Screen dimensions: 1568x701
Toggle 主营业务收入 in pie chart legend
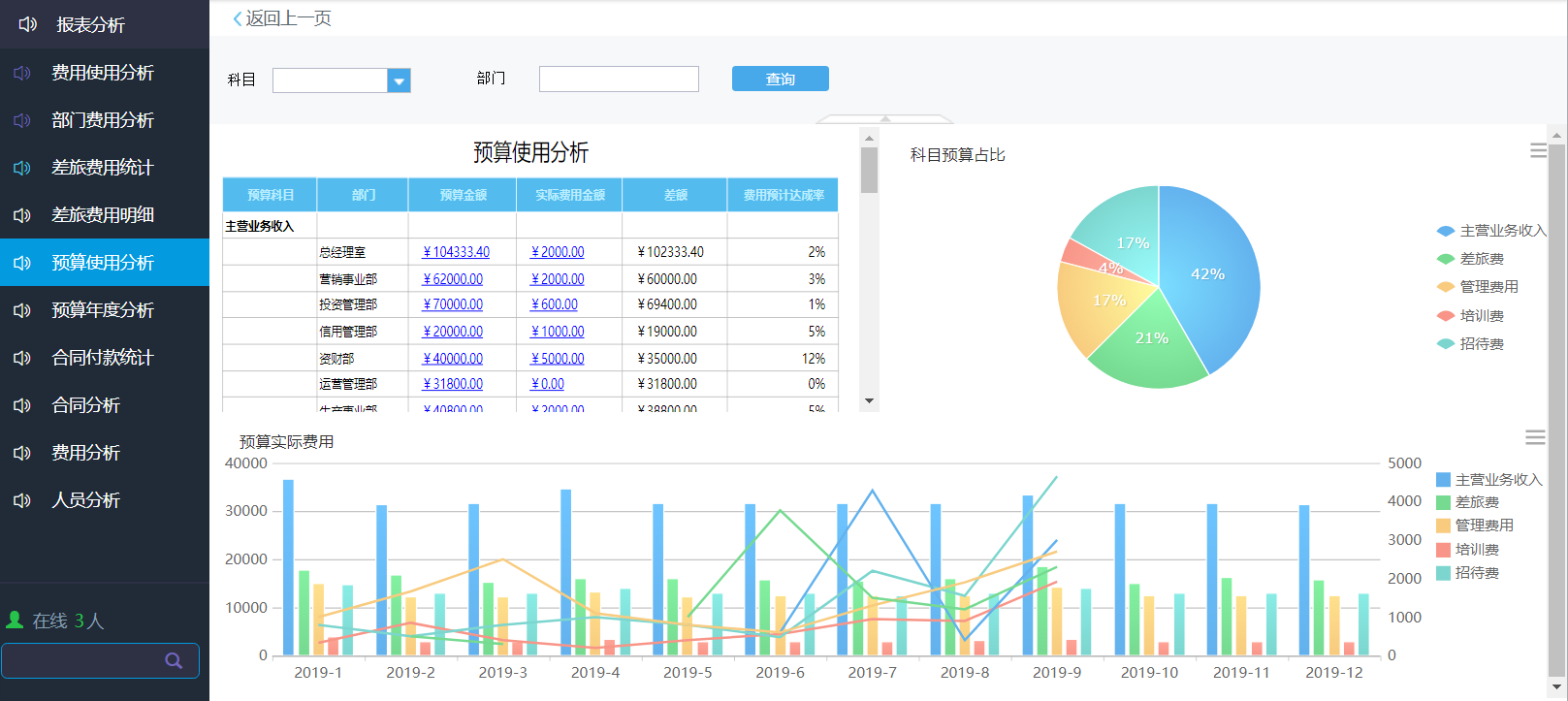(1490, 231)
